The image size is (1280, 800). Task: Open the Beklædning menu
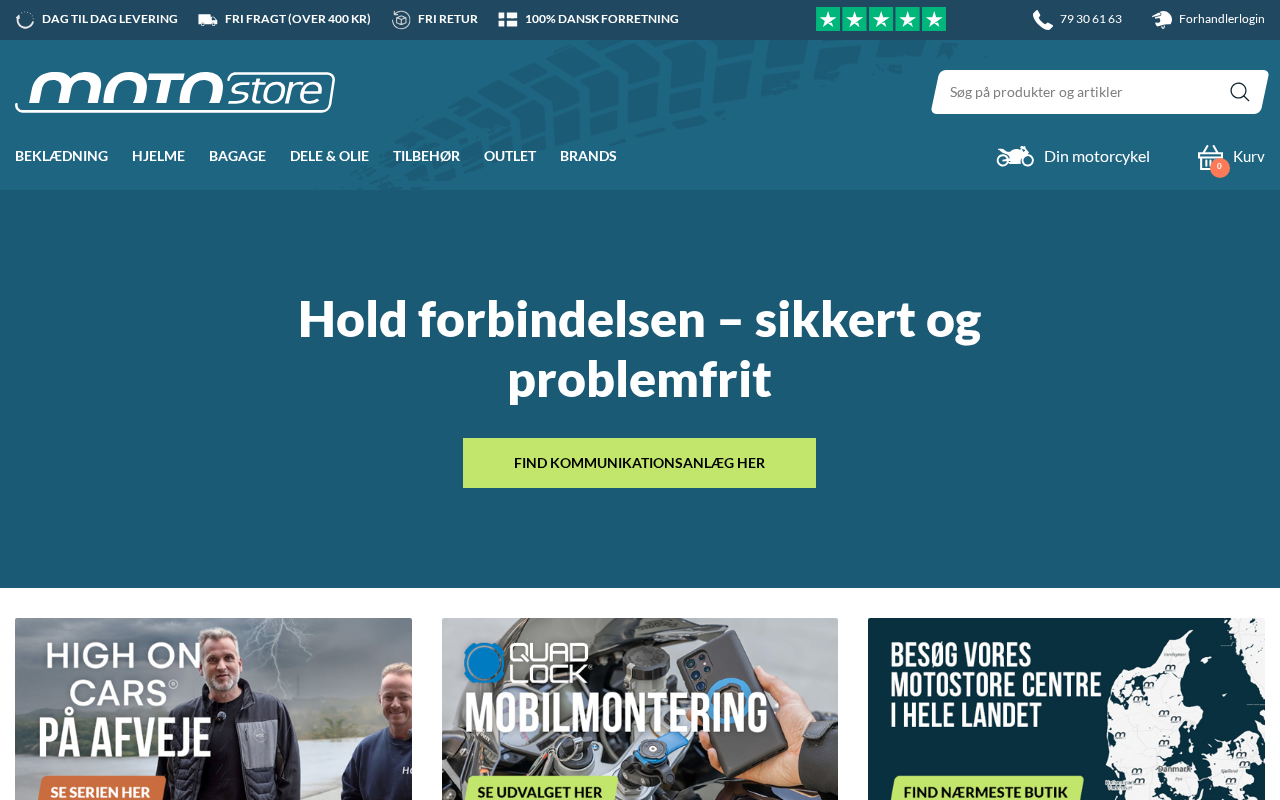(61, 156)
